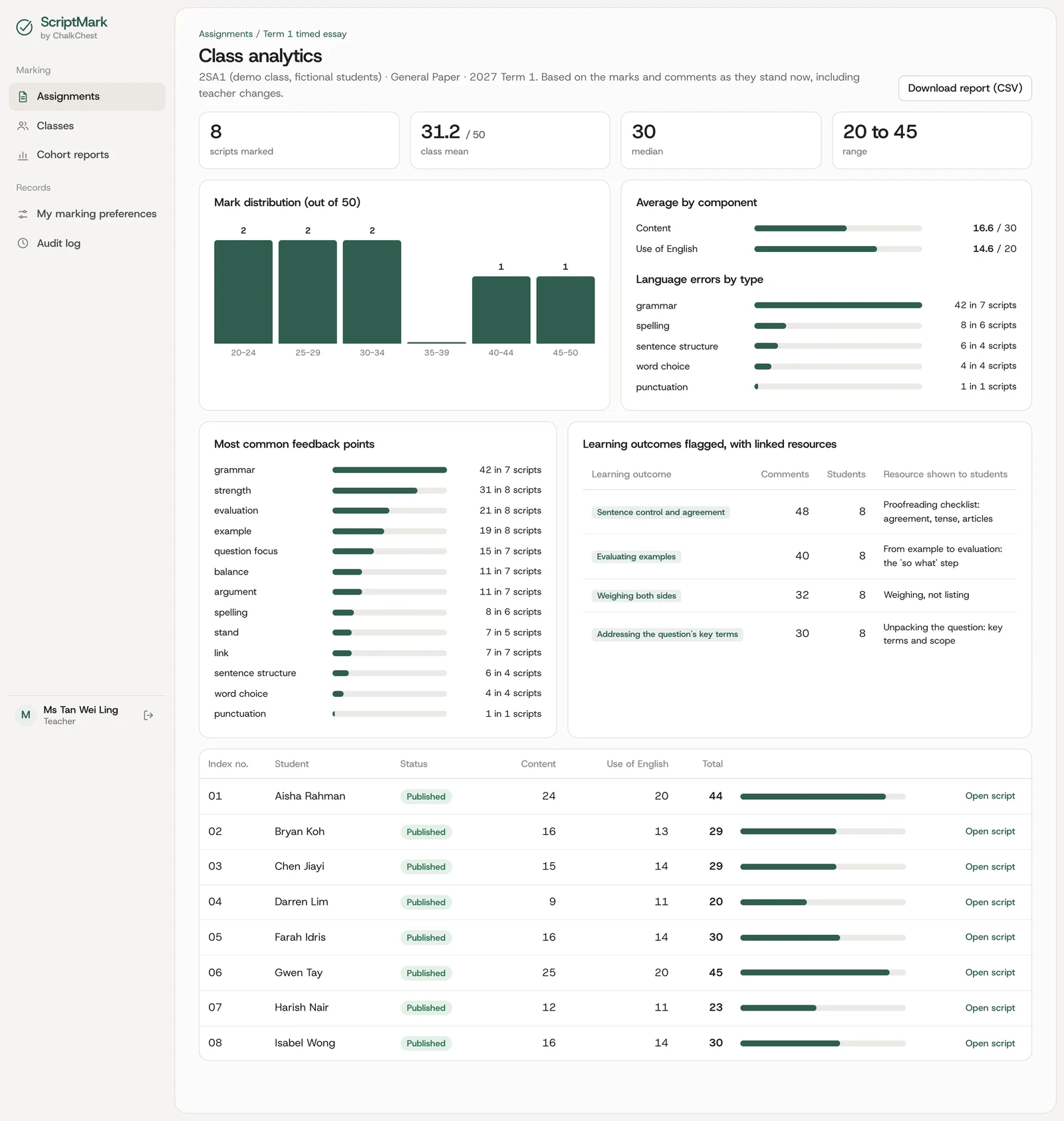Open script for Darren Lim
The width and height of the screenshot is (1064, 1121).
tap(990, 902)
